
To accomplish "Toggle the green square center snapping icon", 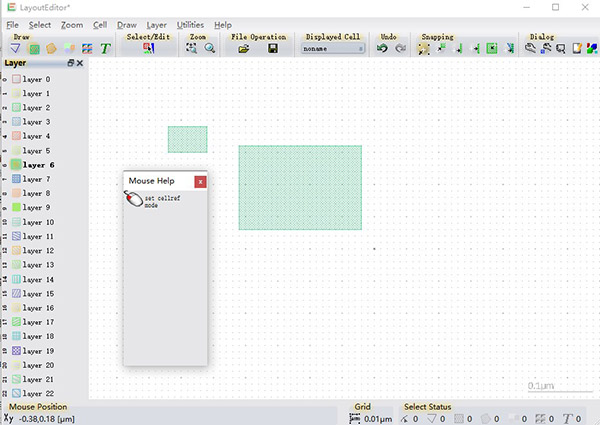I will click(x=492, y=49).
